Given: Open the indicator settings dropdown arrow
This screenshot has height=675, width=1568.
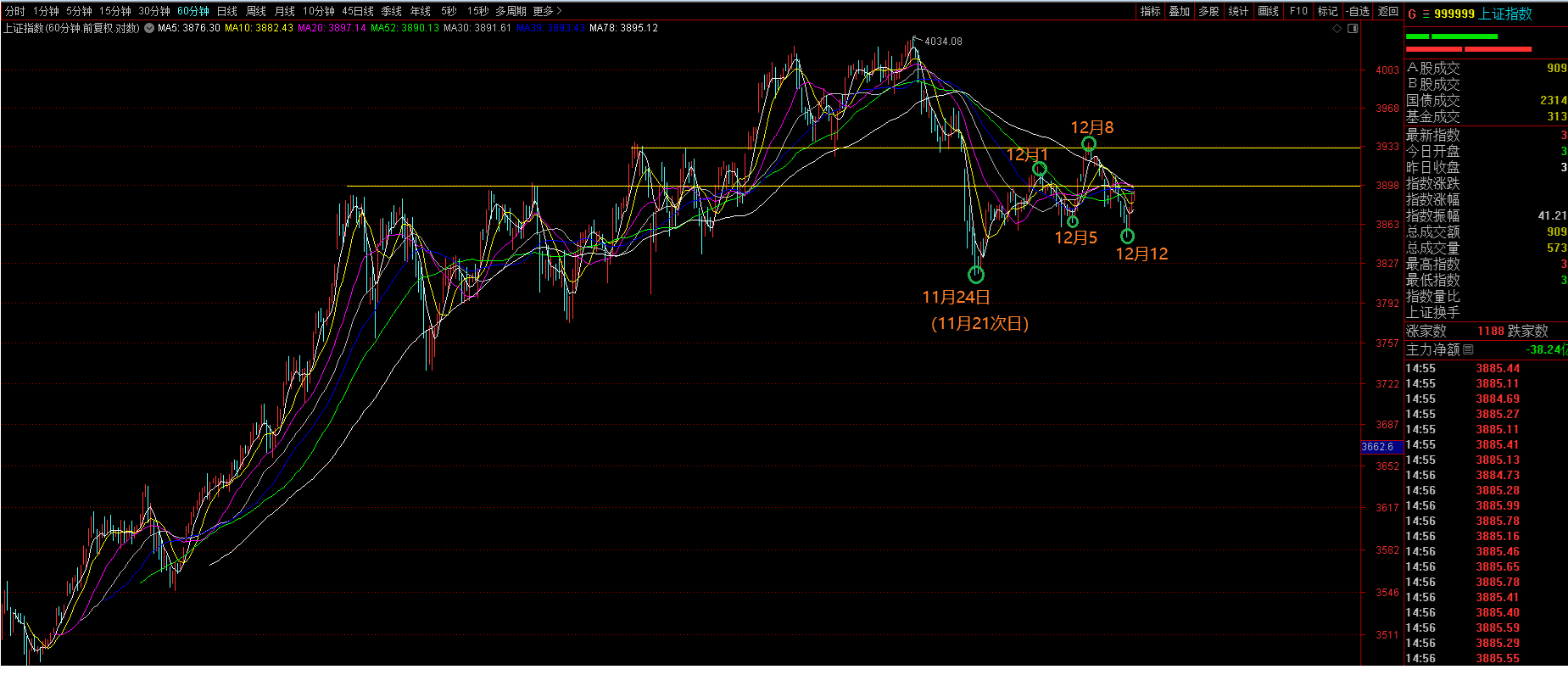Looking at the screenshot, I should [x=149, y=28].
